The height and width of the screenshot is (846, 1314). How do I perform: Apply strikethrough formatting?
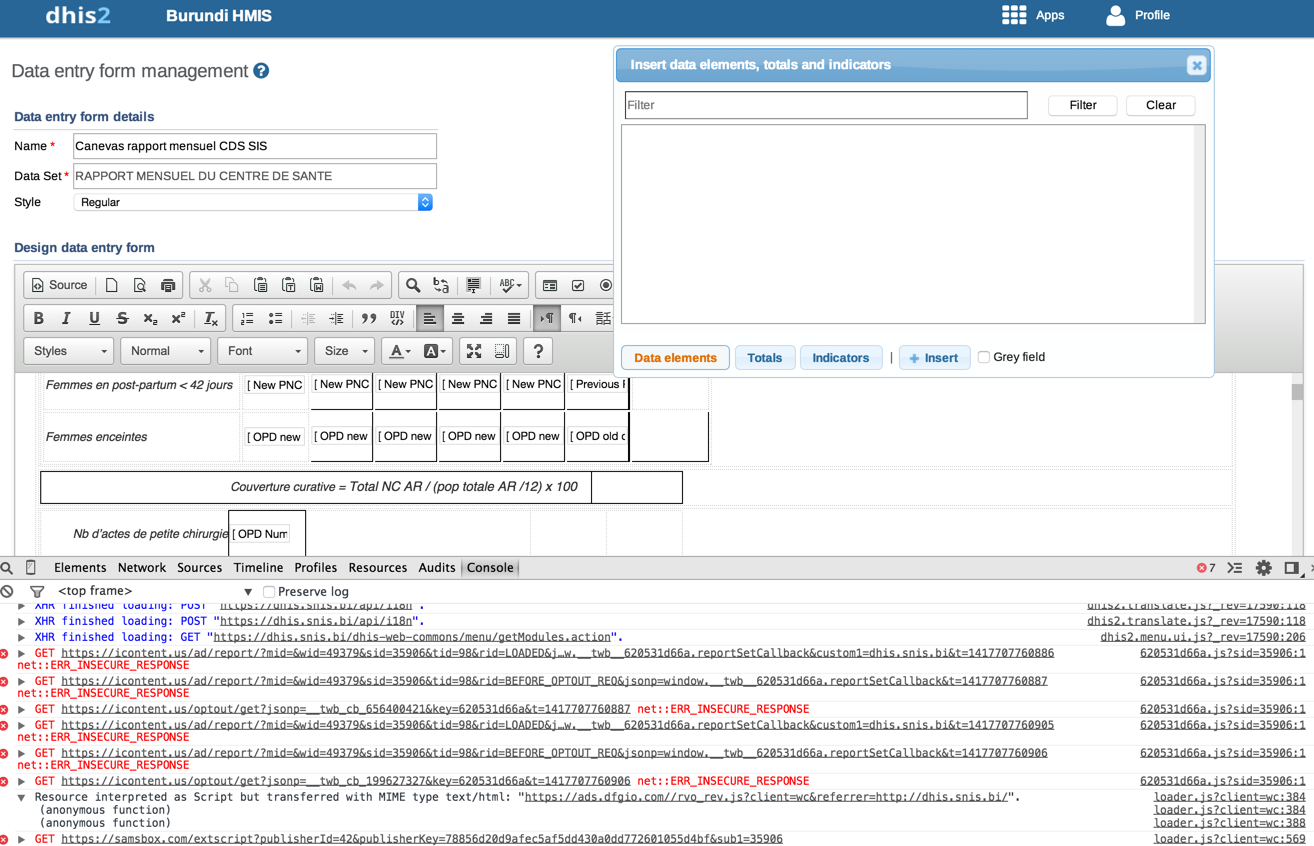(x=122, y=319)
